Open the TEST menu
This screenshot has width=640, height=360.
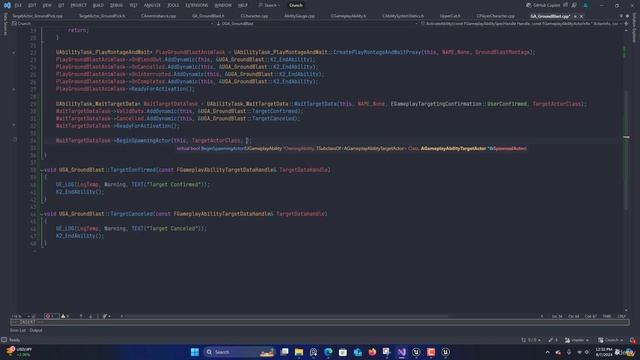click(x=133, y=5)
